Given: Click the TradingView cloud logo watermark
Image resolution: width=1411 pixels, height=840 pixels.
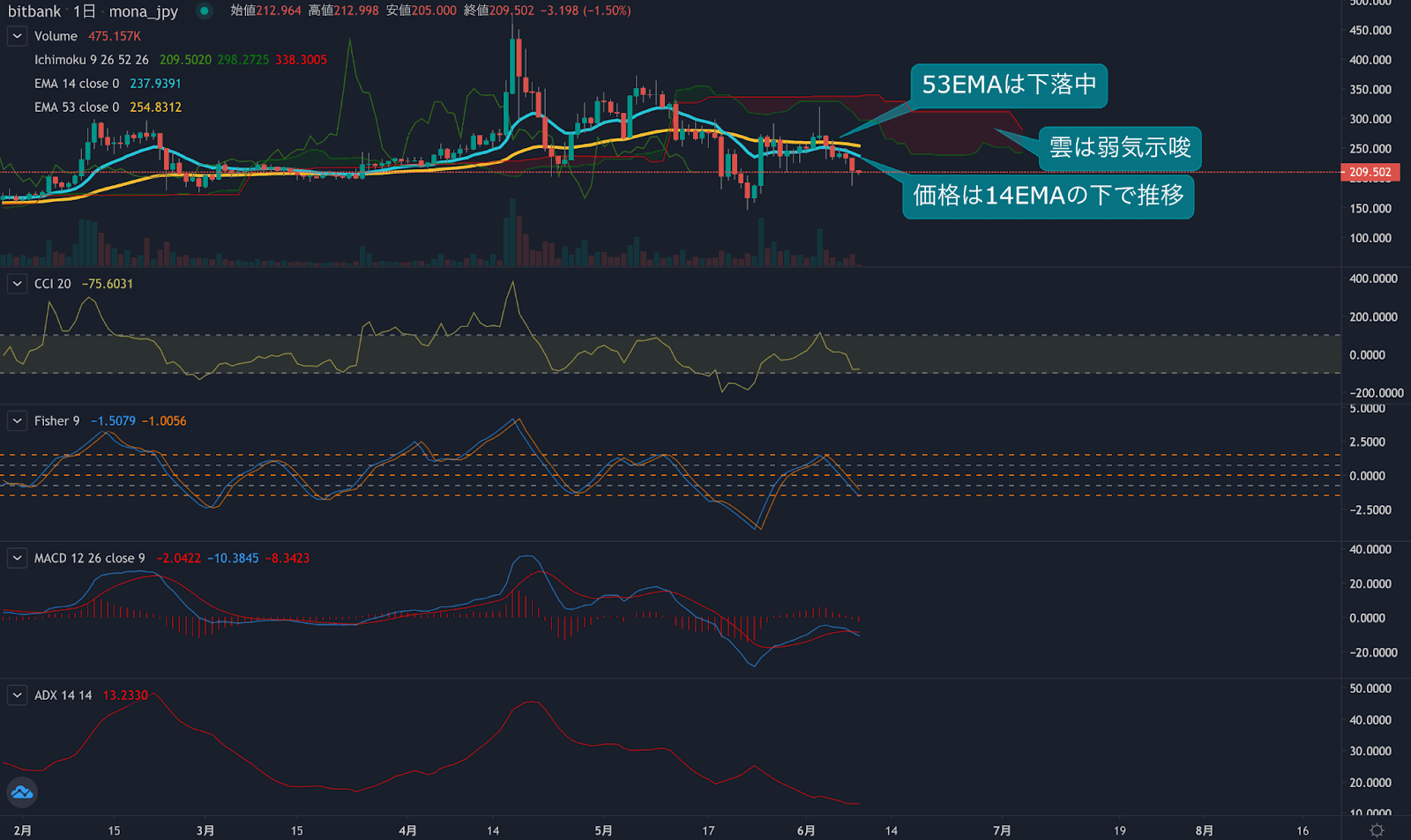Looking at the screenshot, I should (x=22, y=792).
